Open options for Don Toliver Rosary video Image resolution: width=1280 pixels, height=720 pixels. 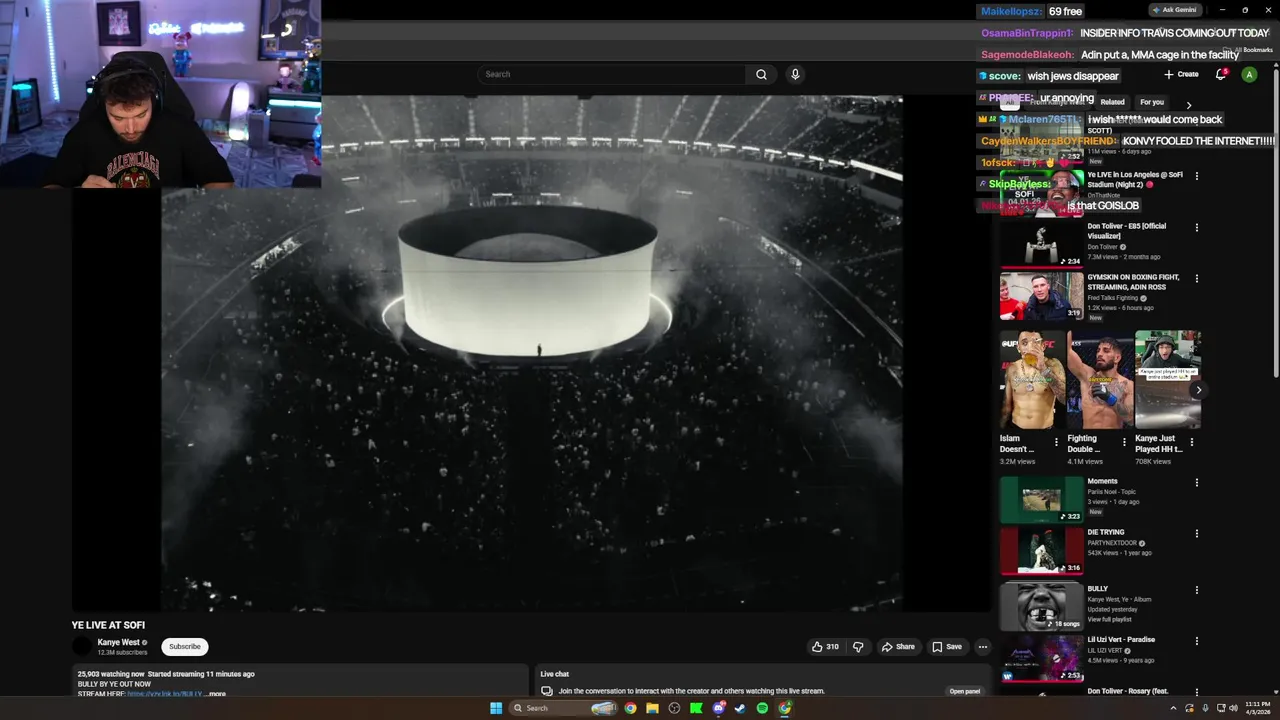coord(1197,691)
